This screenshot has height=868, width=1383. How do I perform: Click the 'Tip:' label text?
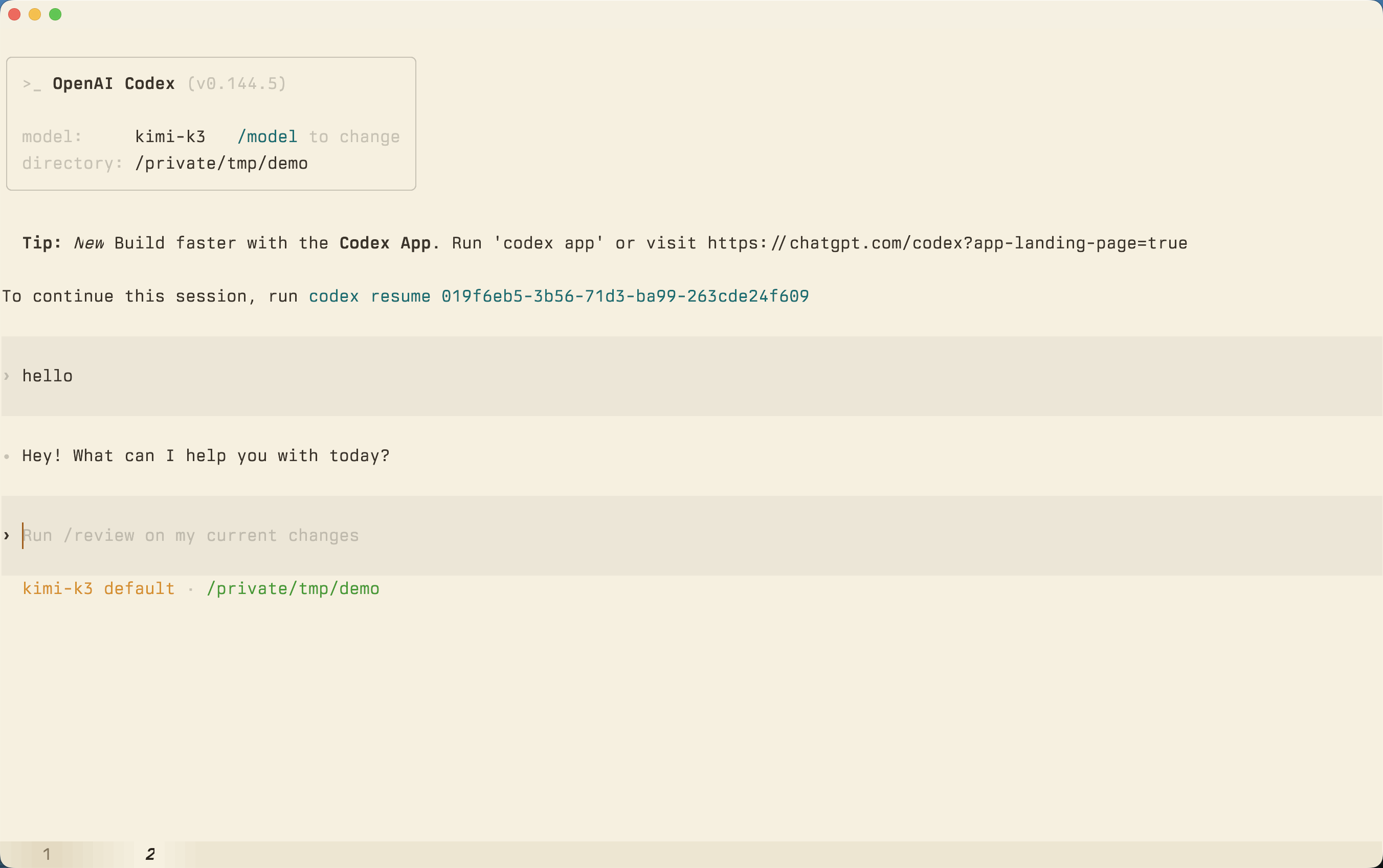point(42,243)
